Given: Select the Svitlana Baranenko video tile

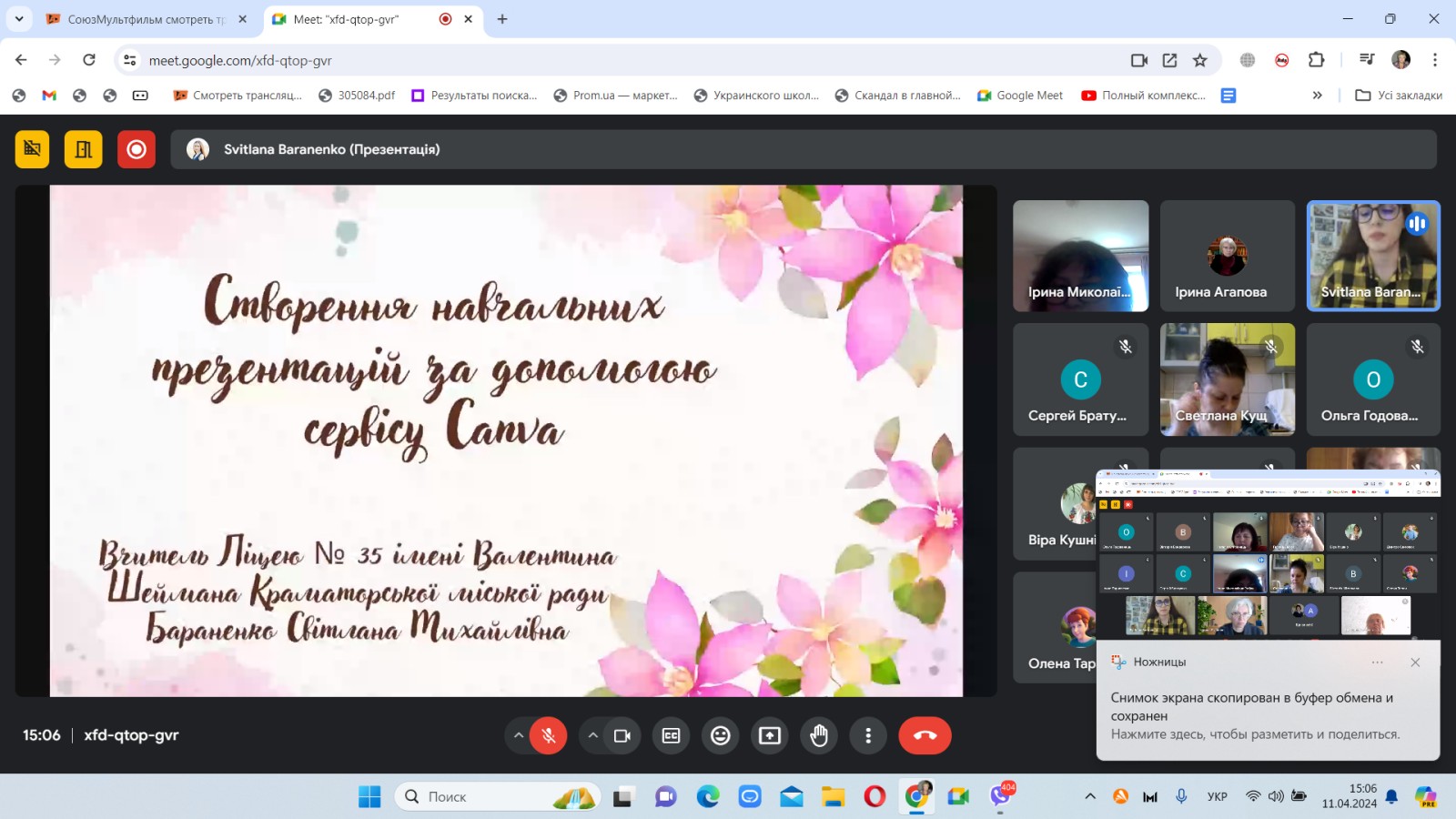Looking at the screenshot, I should click(x=1373, y=256).
